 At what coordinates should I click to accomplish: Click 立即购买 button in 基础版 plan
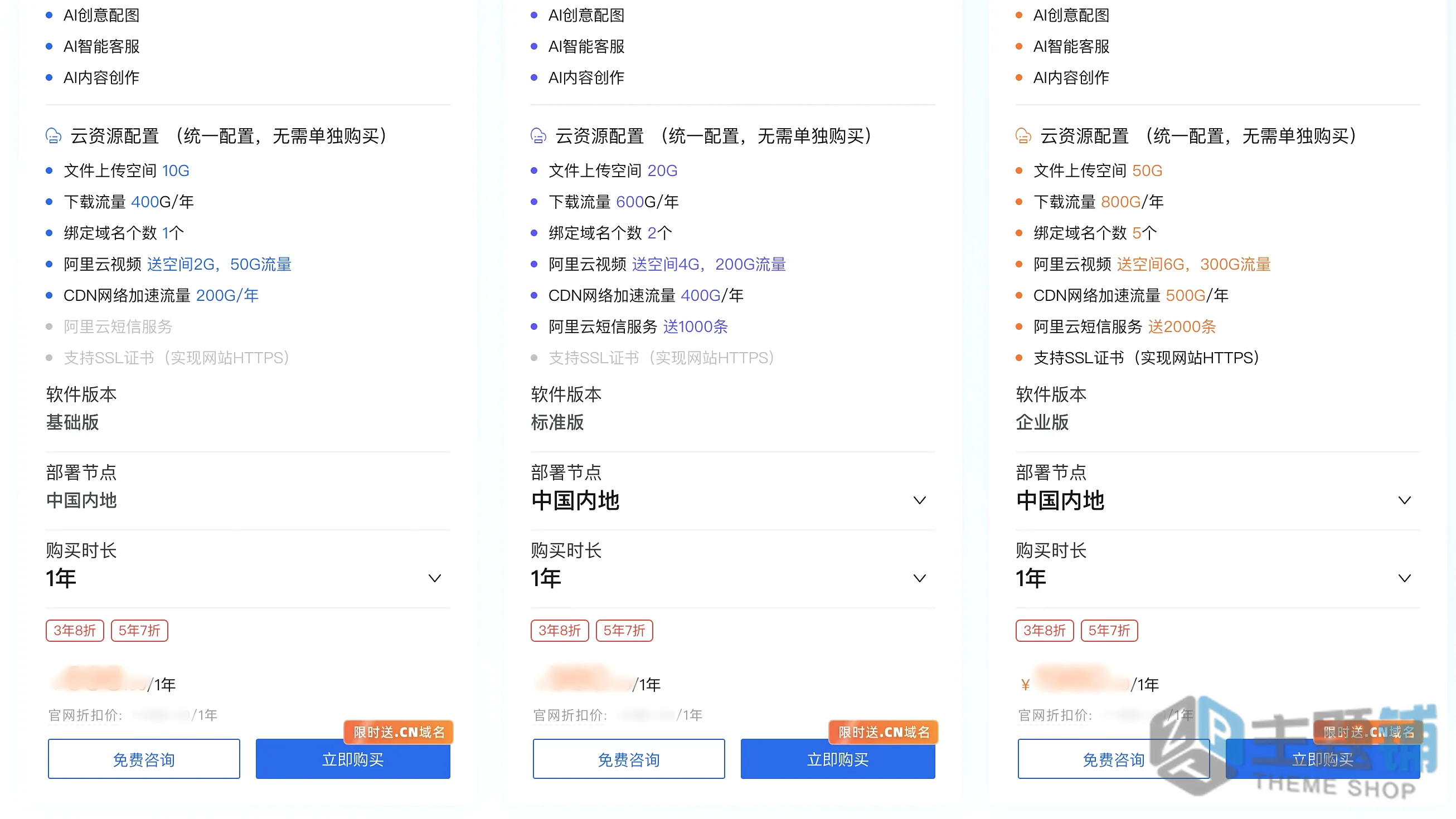(353, 759)
